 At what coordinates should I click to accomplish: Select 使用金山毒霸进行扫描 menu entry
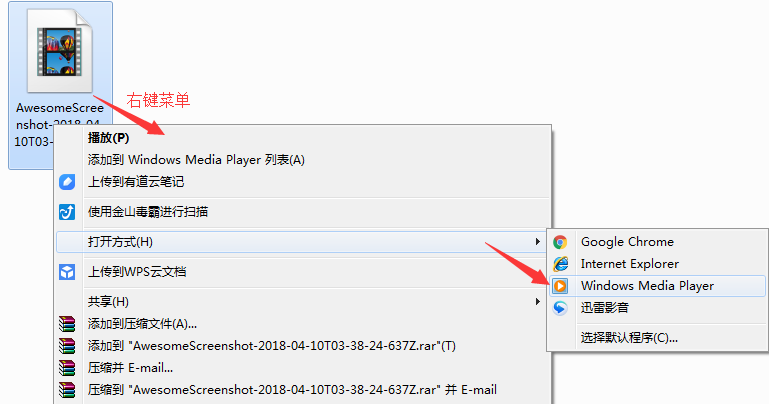click(148, 212)
